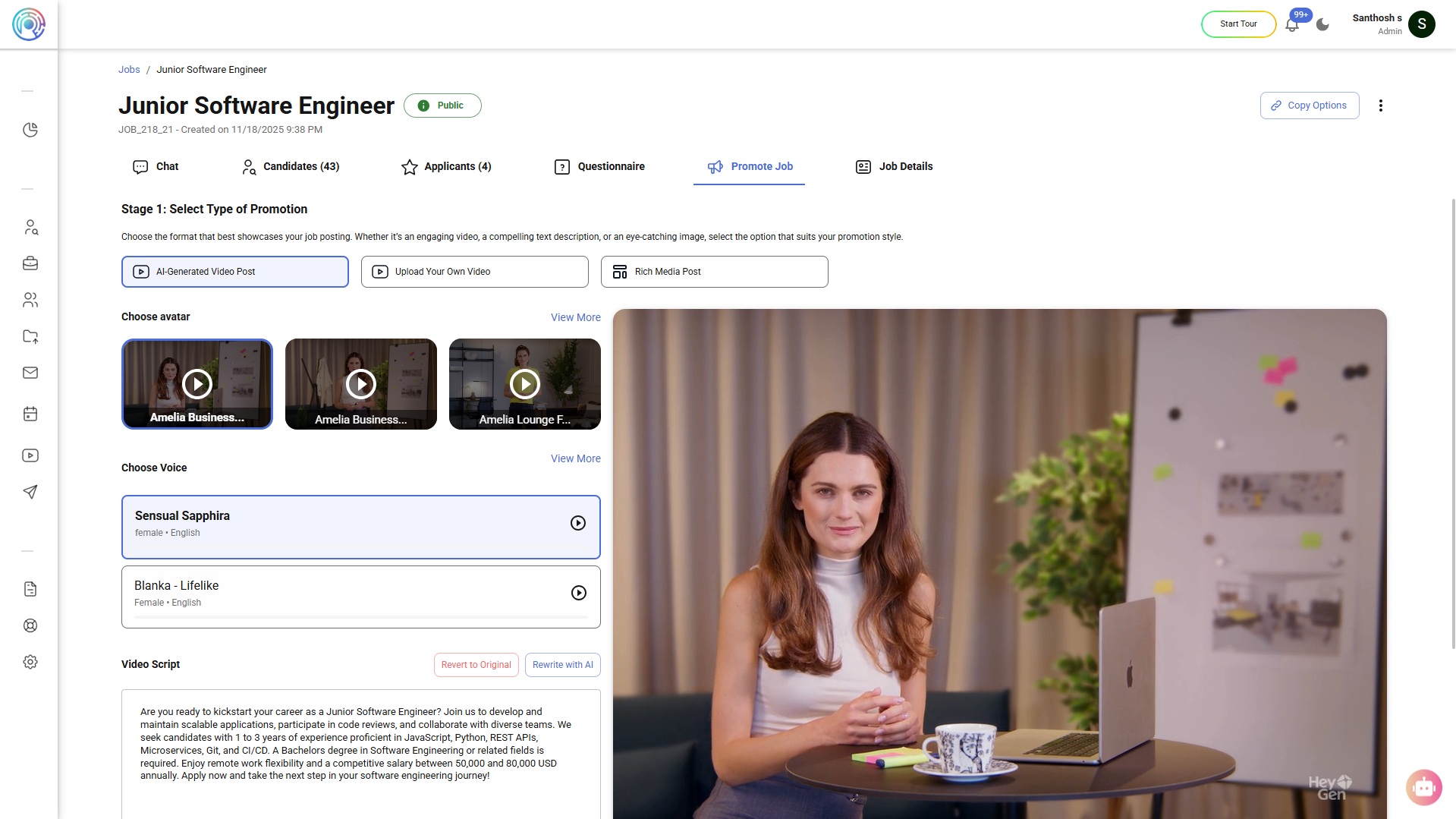This screenshot has width=1456, height=819.
Task: Play the Sensual Sapphira voice preview
Action: click(x=577, y=523)
